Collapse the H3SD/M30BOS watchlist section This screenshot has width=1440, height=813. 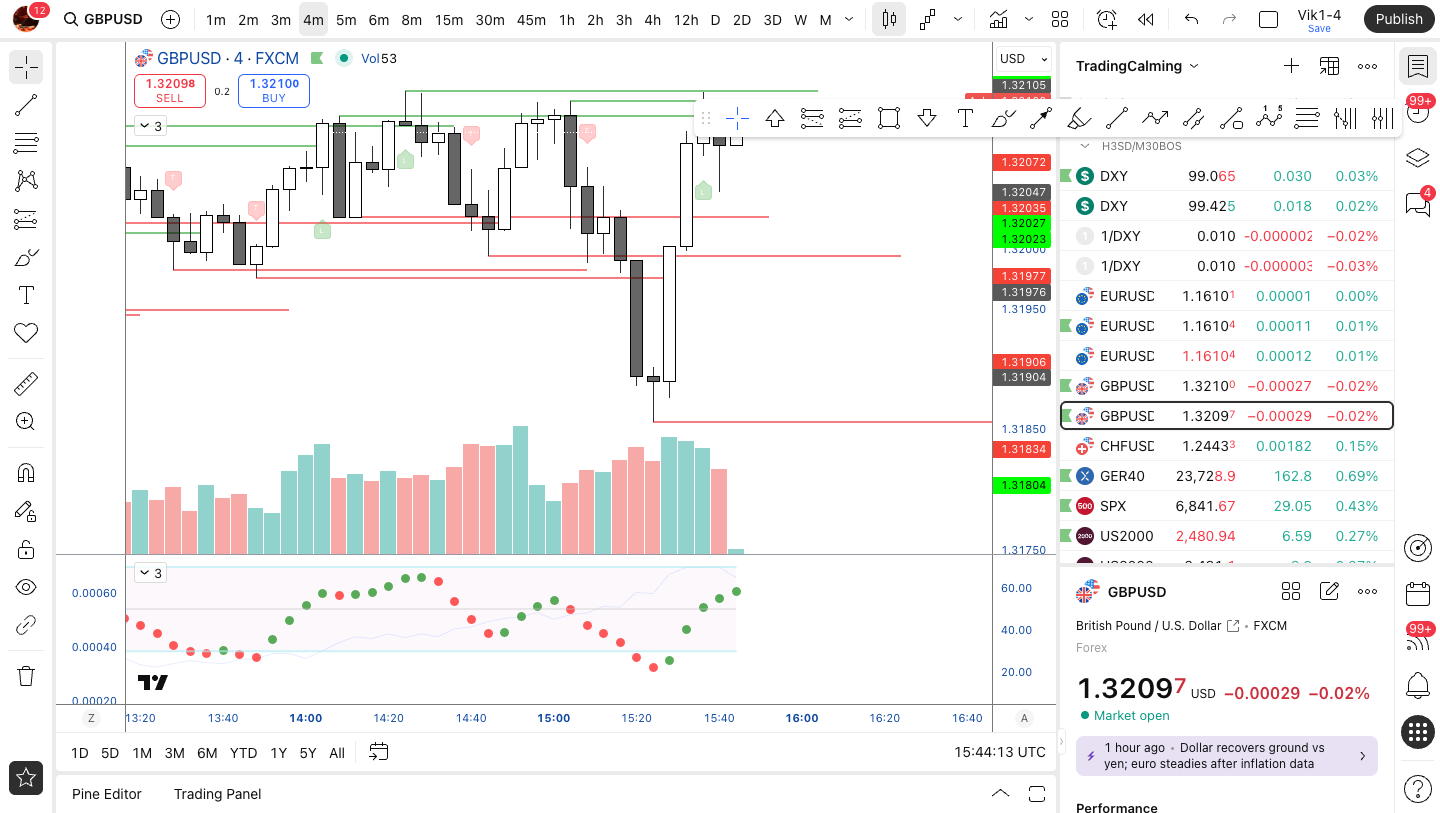pyautogui.click(x=1085, y=146)
